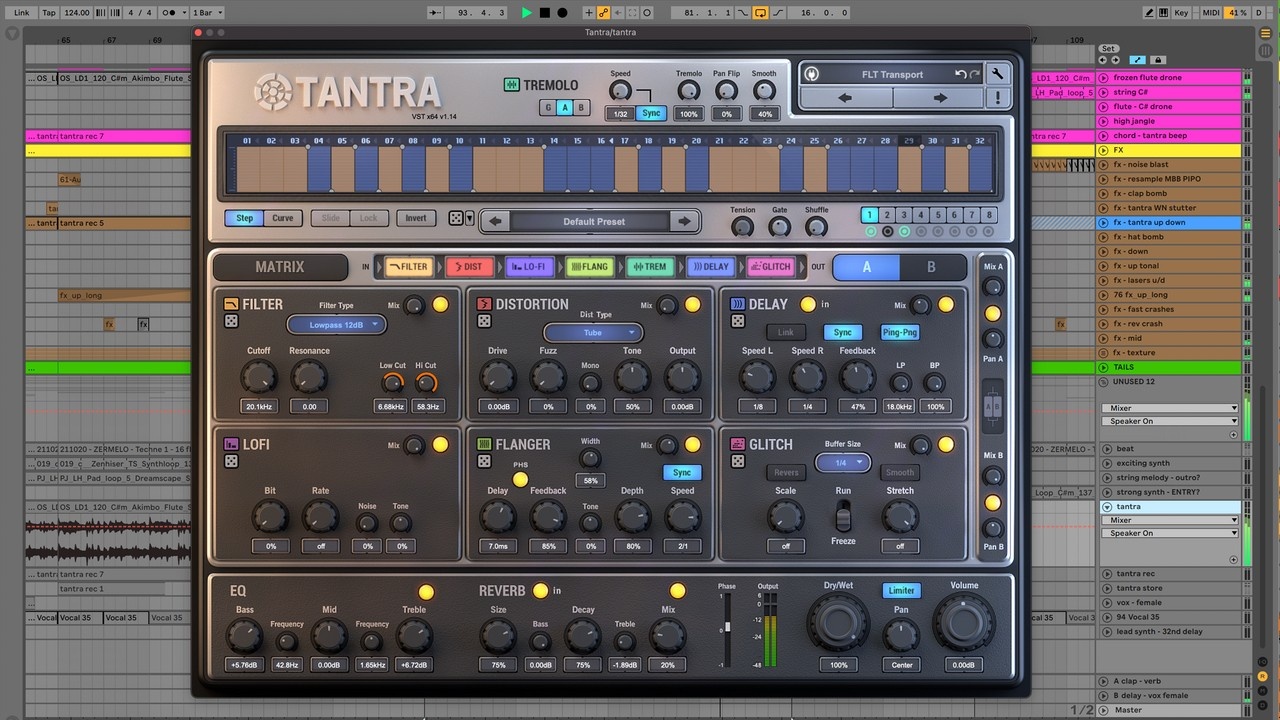
Task: Click the Dry/Wet knob
Action: click(x=838, y=622)
